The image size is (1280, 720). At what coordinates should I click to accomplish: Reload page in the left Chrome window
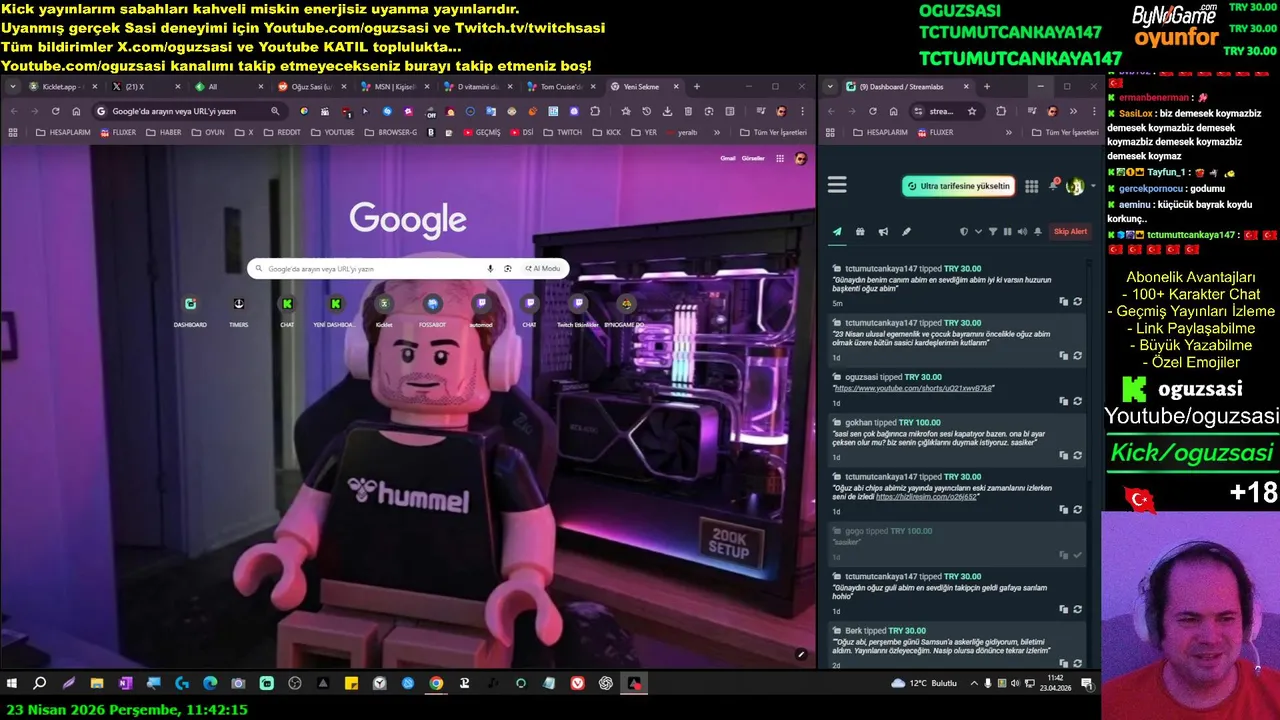(56, 111)
